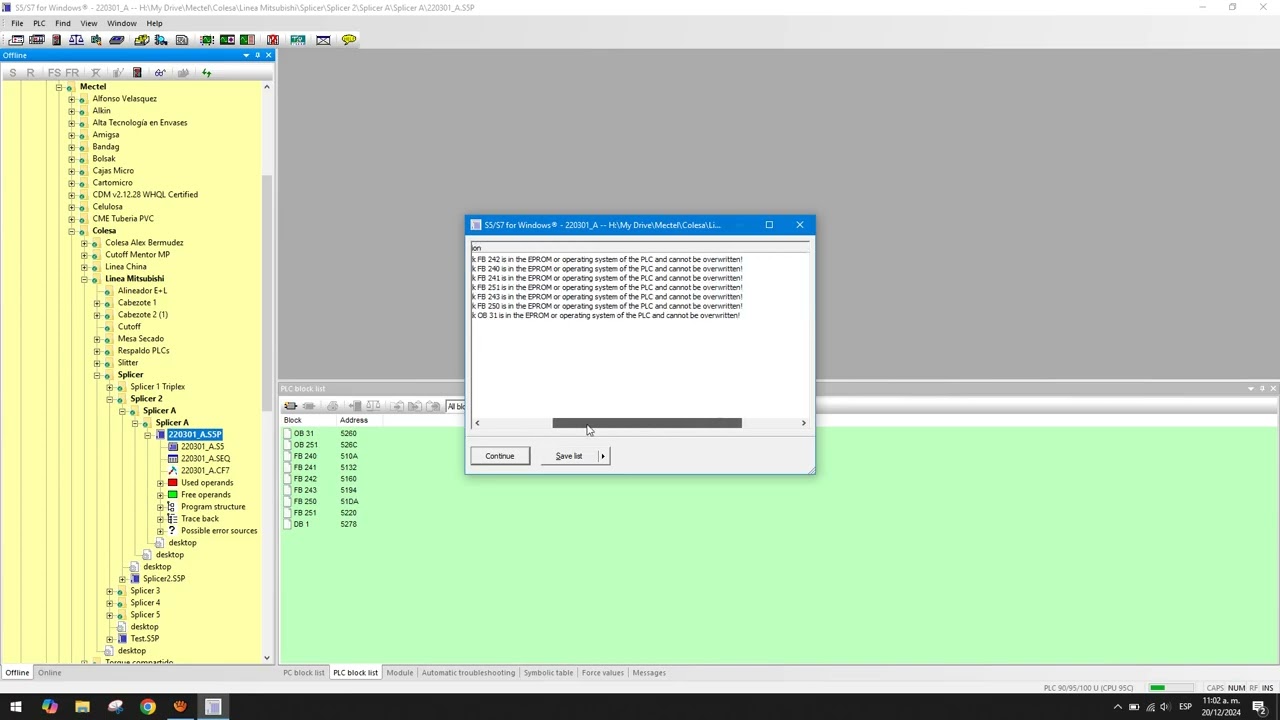Open the Save list dropdown arrow
The image size is (1280, 720).
[602, 456]
